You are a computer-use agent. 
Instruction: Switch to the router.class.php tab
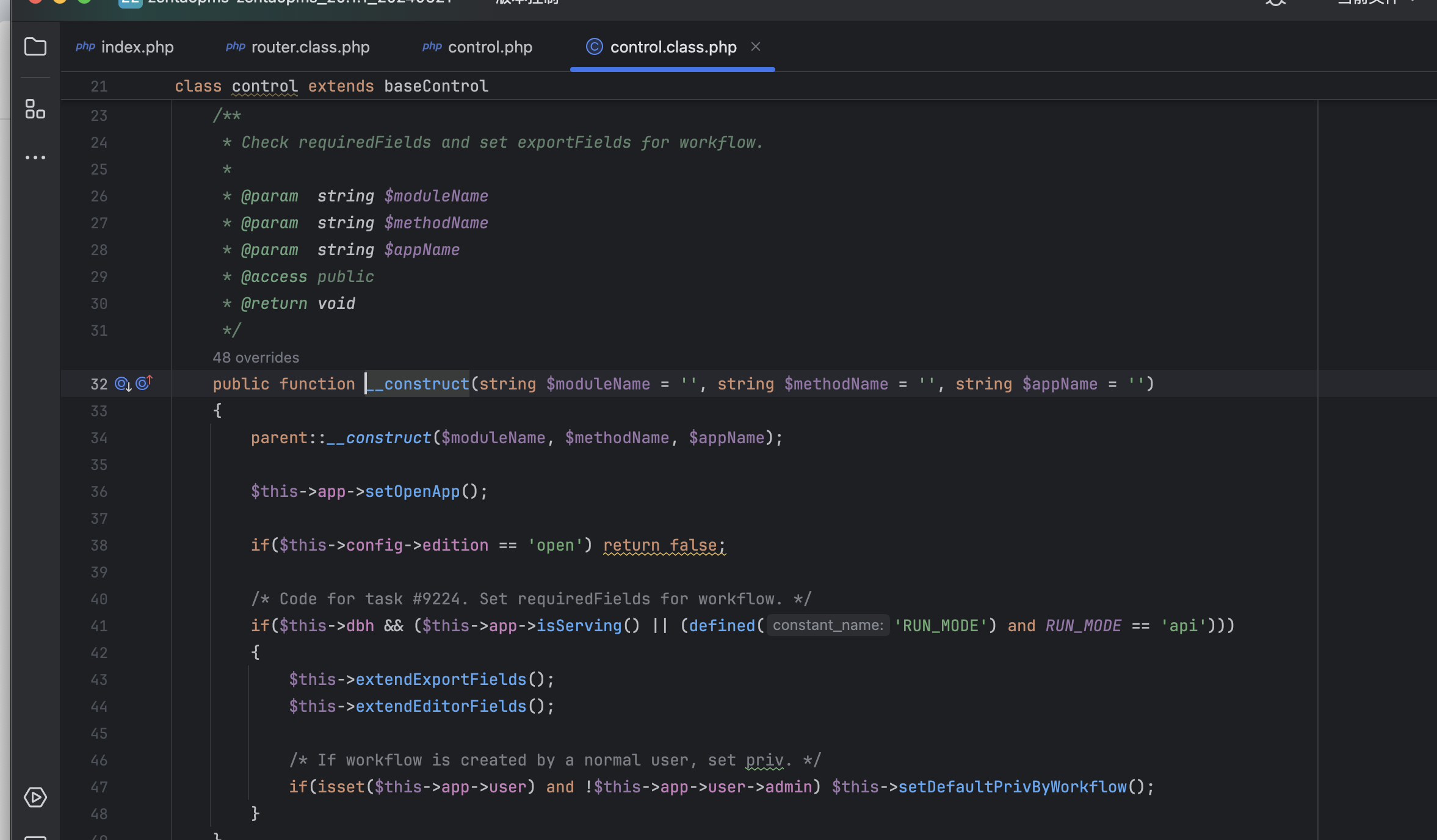pyautogui.click(x=309, y=47)
